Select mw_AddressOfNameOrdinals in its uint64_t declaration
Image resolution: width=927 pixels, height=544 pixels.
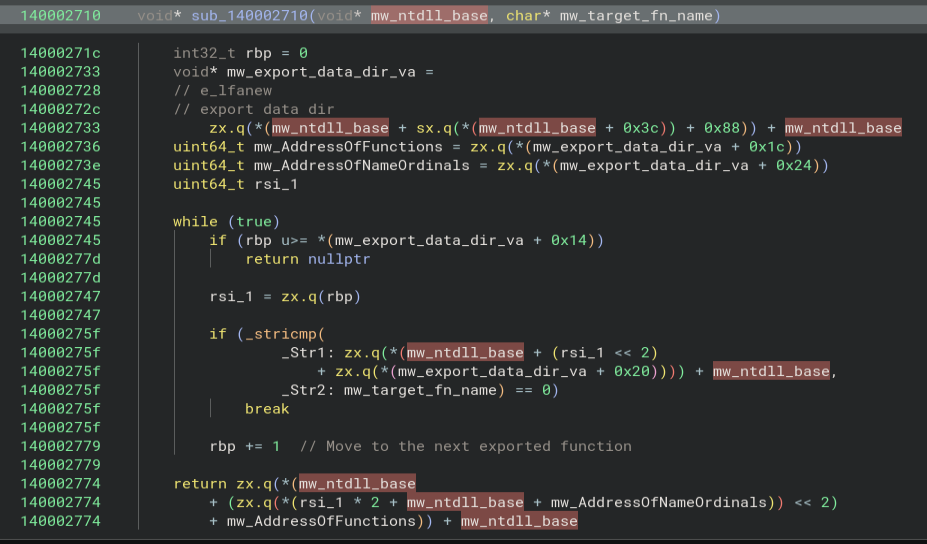pos(362,166)
